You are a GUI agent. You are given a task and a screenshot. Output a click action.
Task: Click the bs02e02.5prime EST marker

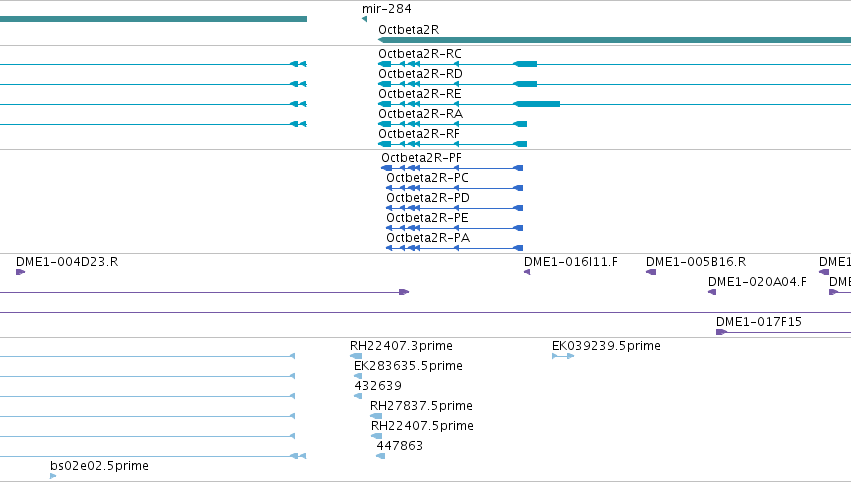[x=53, y=476]
